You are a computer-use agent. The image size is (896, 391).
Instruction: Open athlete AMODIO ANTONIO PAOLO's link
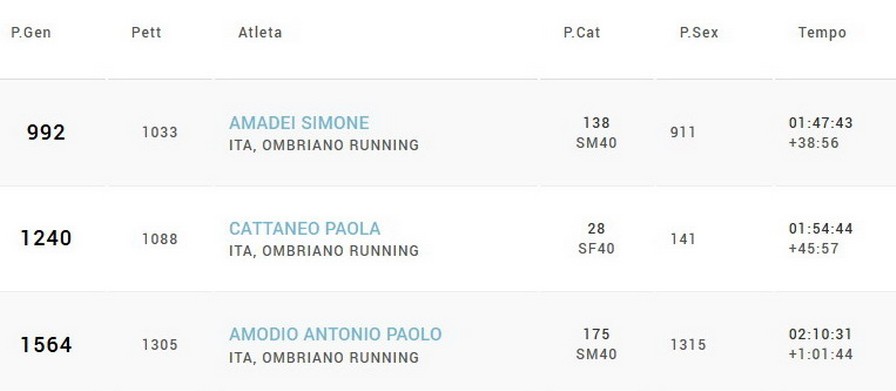pos(335,334)
